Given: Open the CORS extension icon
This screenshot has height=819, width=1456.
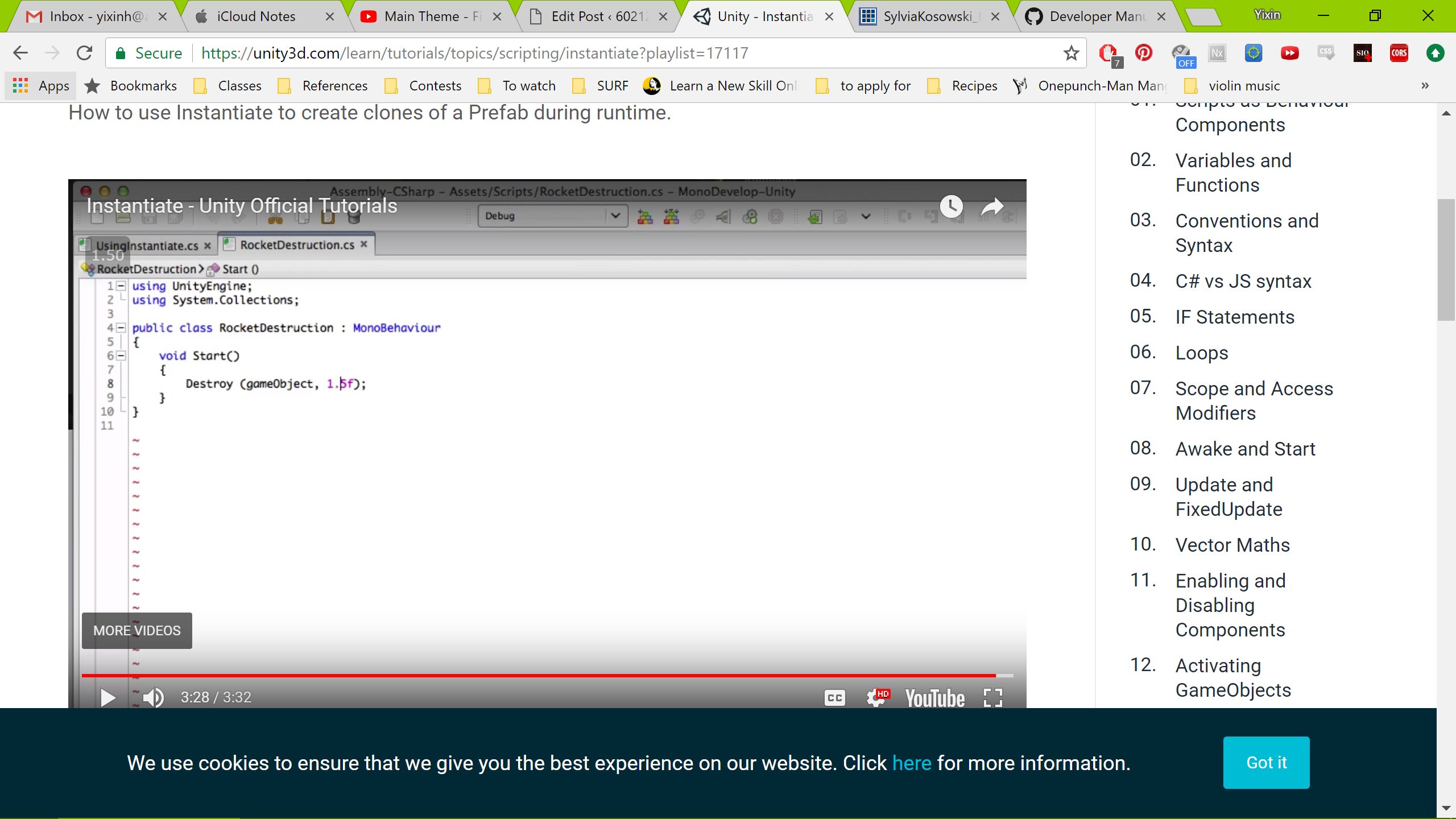Looking at the screenshot, I should [x=1399, y=53].
